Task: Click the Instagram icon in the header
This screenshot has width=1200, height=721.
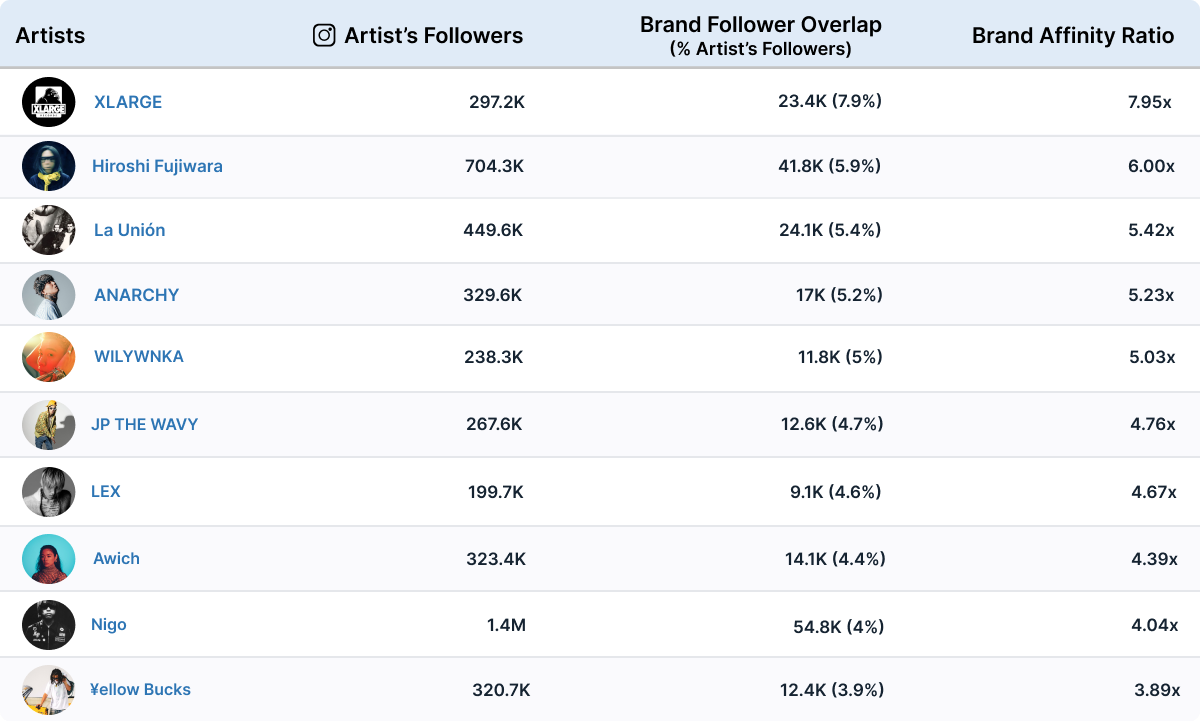Action: click(324, 36)
